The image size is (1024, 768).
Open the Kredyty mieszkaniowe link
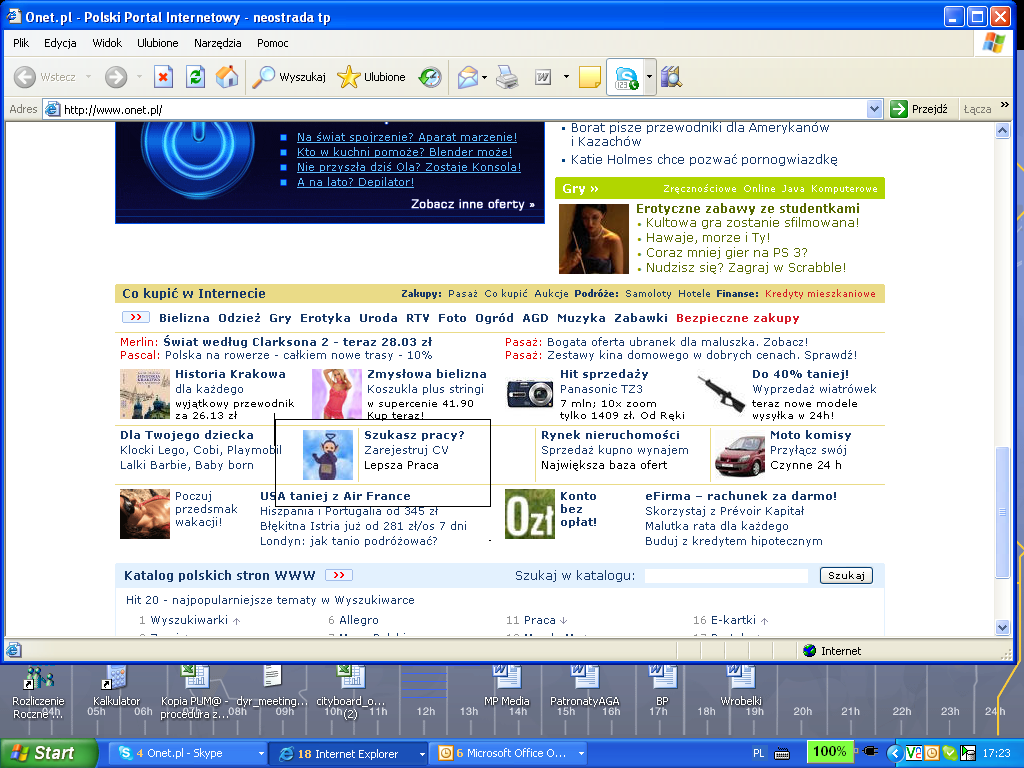pos(820,294)
